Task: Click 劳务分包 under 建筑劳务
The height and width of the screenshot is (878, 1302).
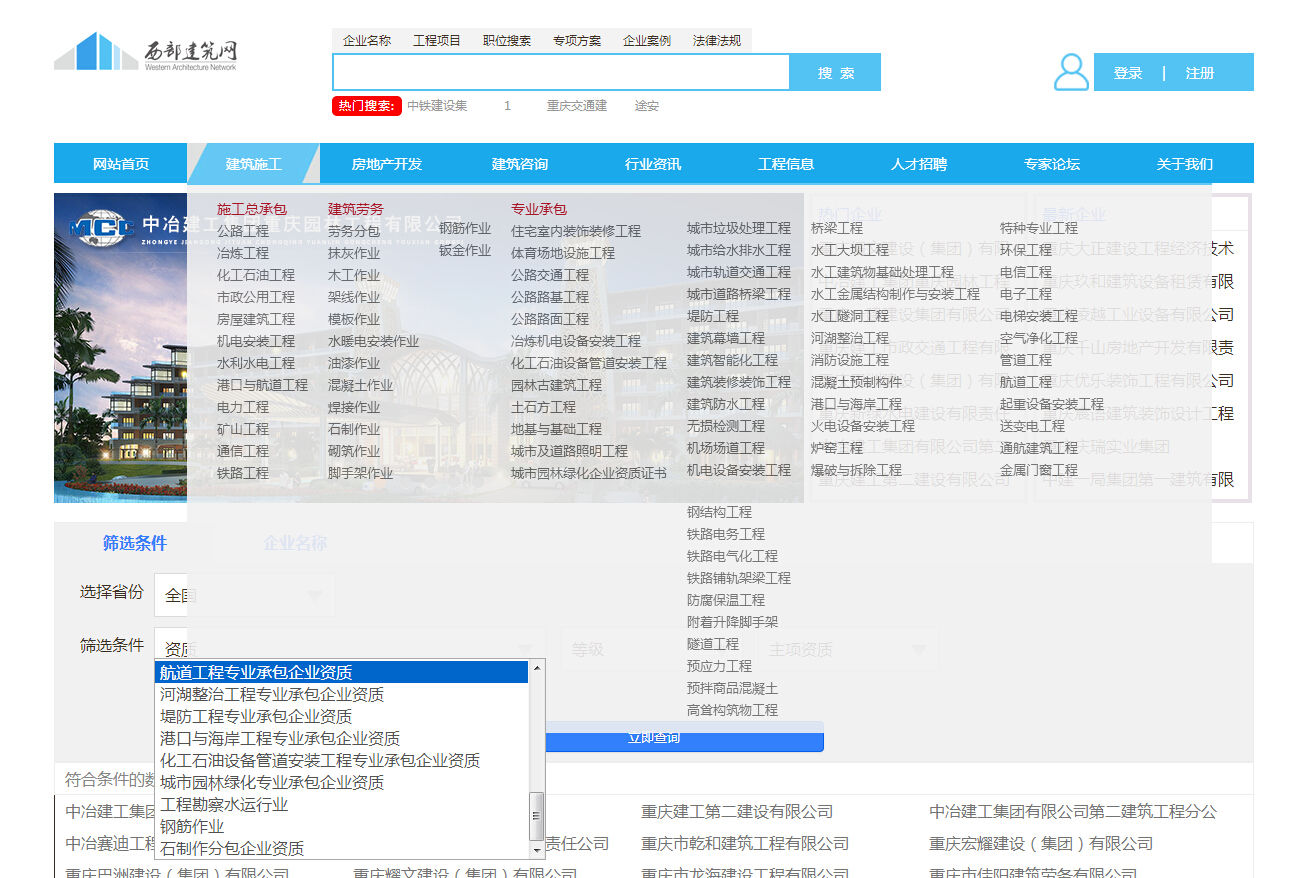Action: [x=354, y=231]
